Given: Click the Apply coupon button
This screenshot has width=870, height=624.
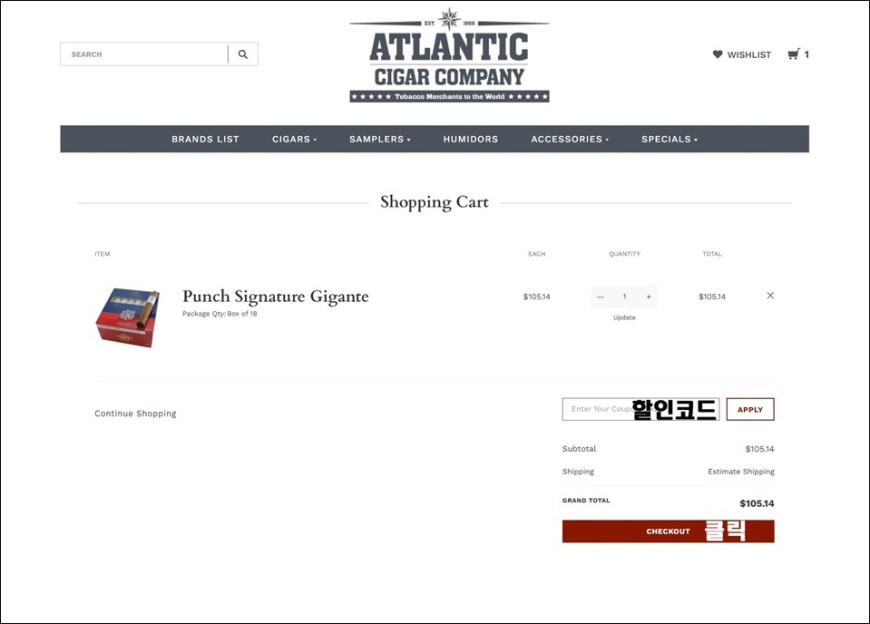Looking at the screenshot, I should (750, 409).
